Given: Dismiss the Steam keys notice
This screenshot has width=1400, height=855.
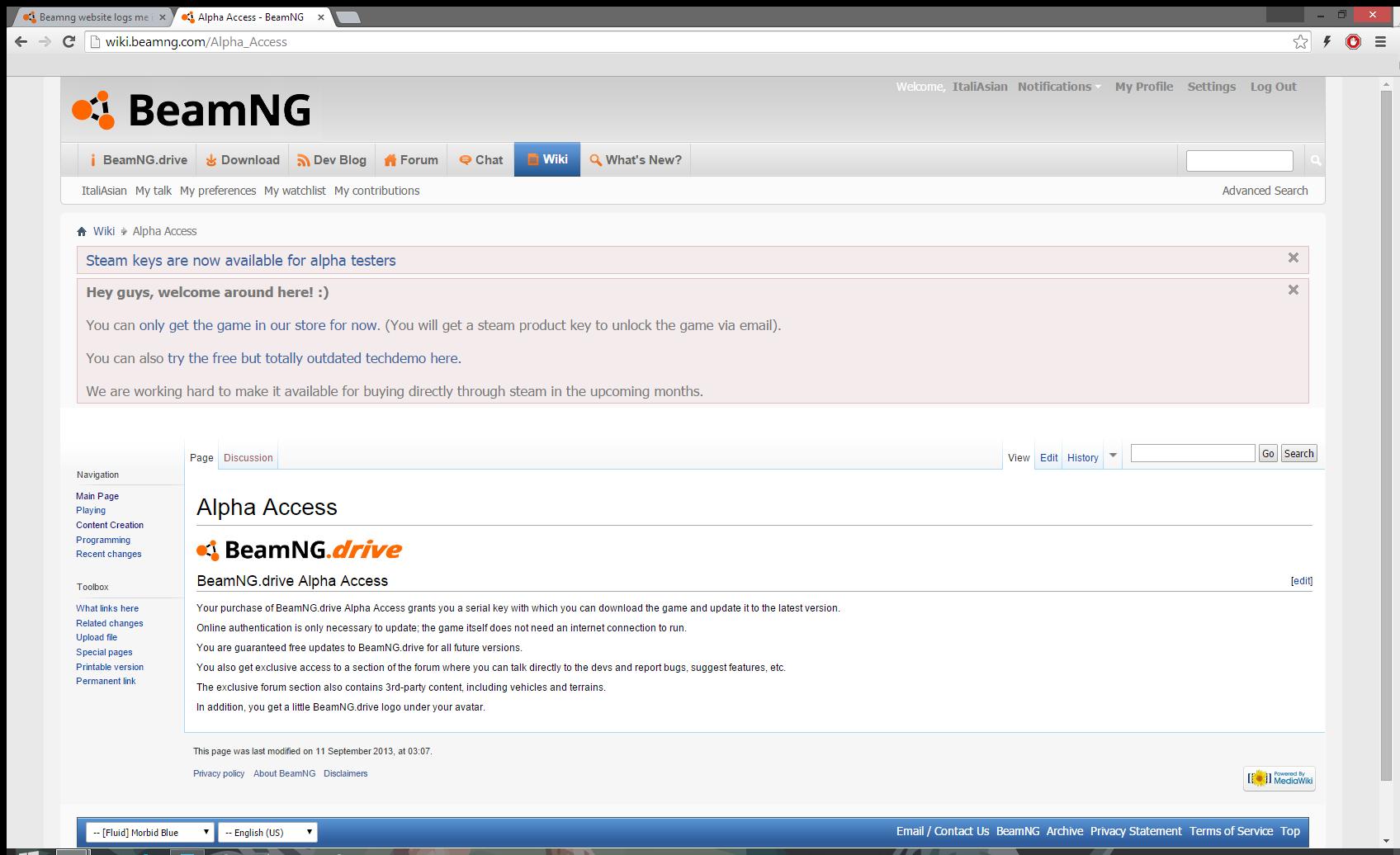Looking at the screenshot, I should coord(1294,257).
